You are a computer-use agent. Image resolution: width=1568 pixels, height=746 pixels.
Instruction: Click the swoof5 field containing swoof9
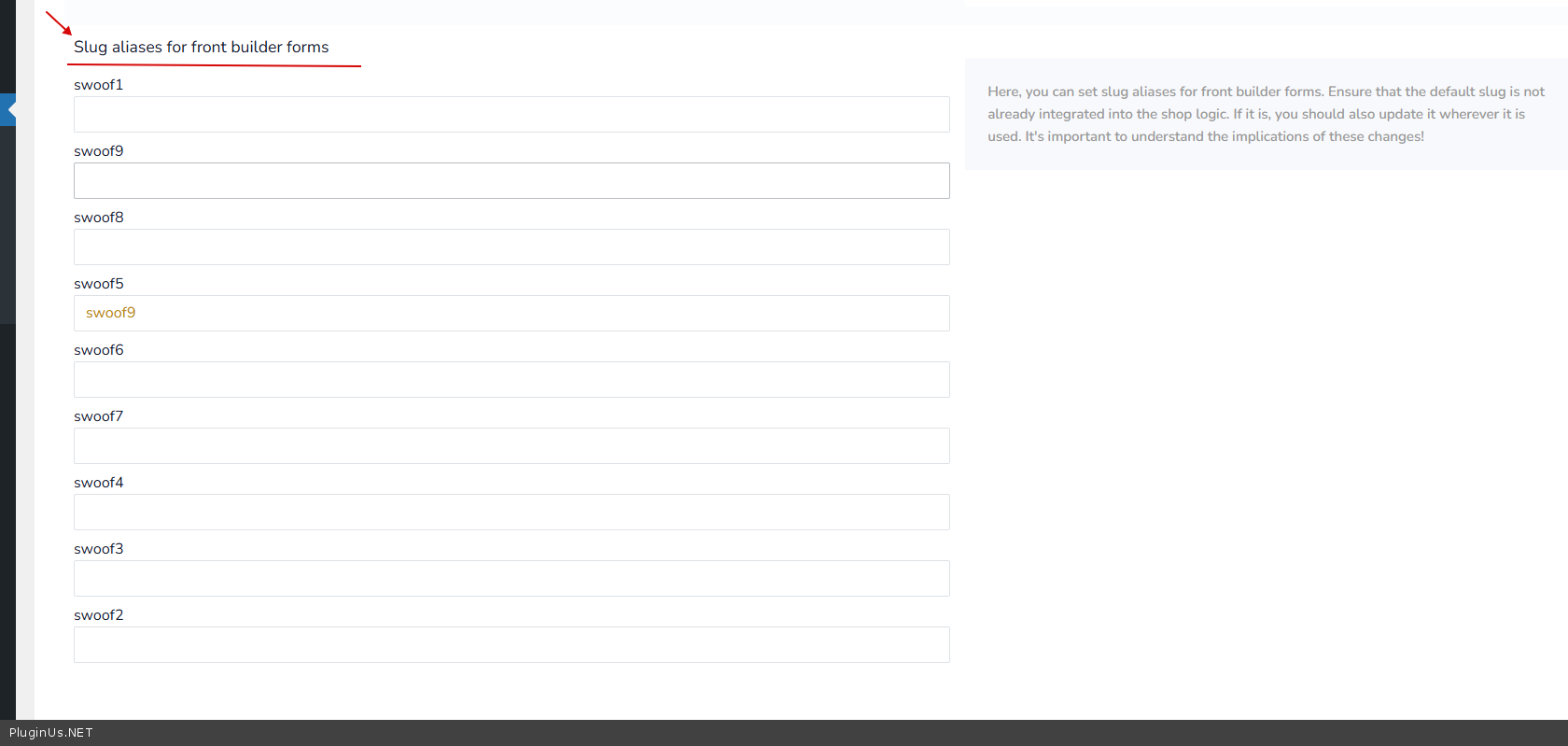511,314
